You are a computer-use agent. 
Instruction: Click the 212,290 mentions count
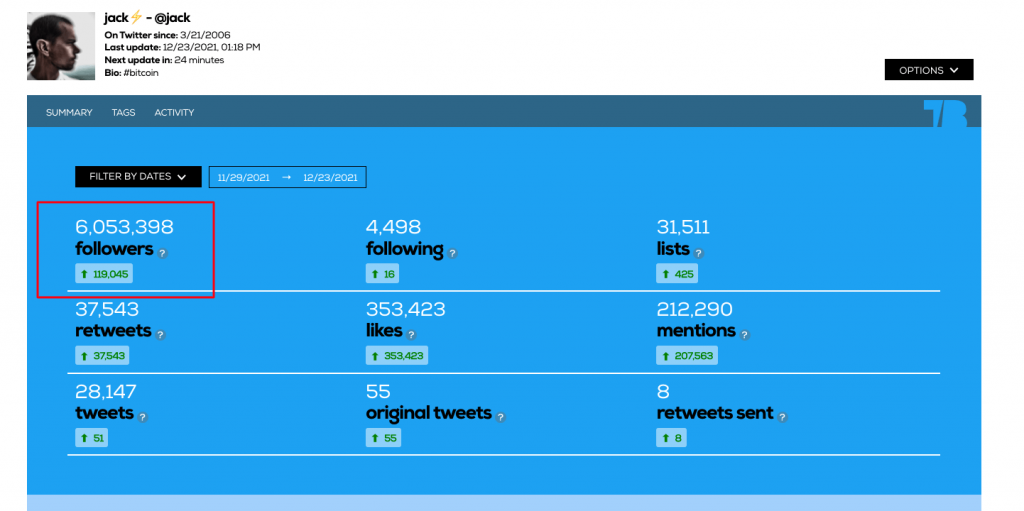pos(695,309)
